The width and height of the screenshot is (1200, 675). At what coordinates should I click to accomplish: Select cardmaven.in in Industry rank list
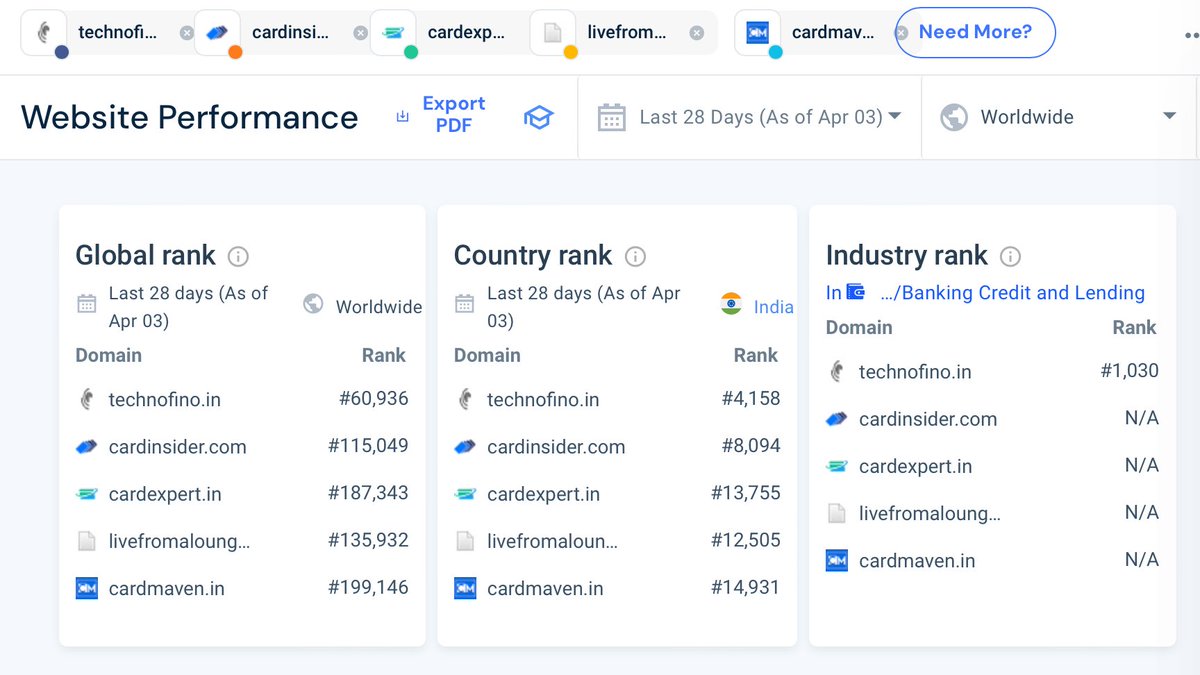click(x=917, y=561)
